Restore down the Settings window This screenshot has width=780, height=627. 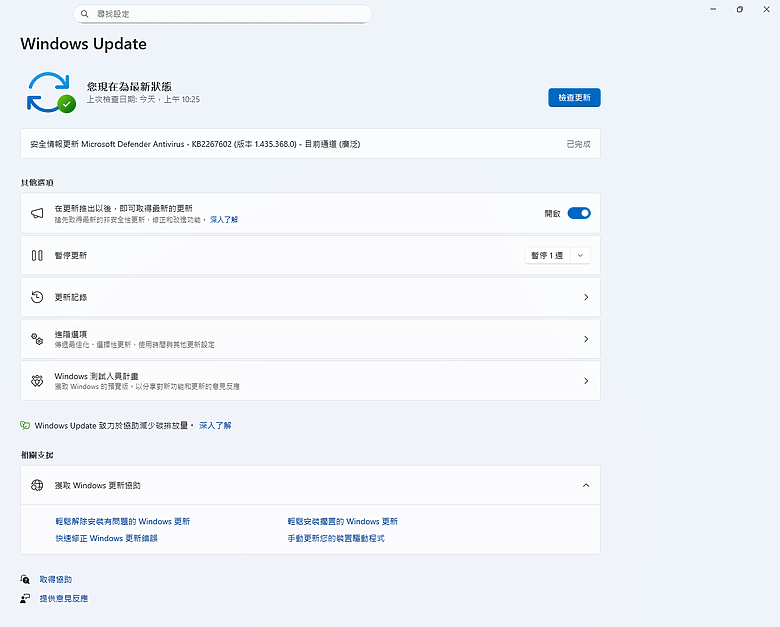(x=740, y=9)
